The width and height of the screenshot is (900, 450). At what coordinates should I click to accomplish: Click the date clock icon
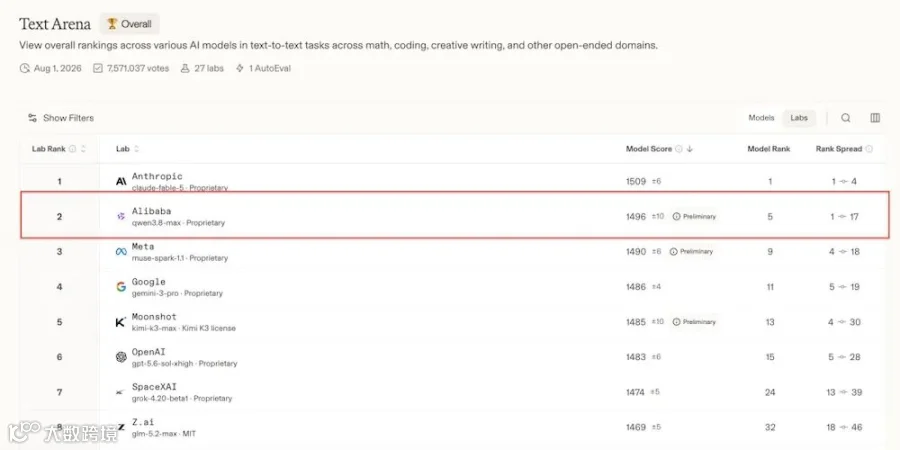(24, 68)
